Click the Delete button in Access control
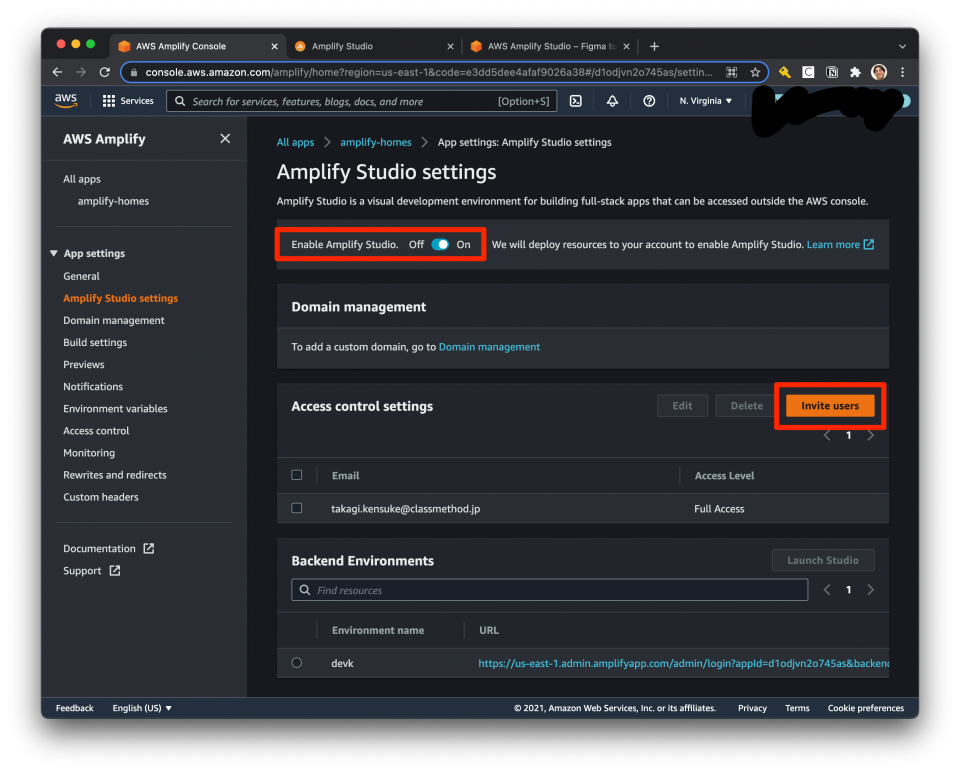 [x=746, y=405]
